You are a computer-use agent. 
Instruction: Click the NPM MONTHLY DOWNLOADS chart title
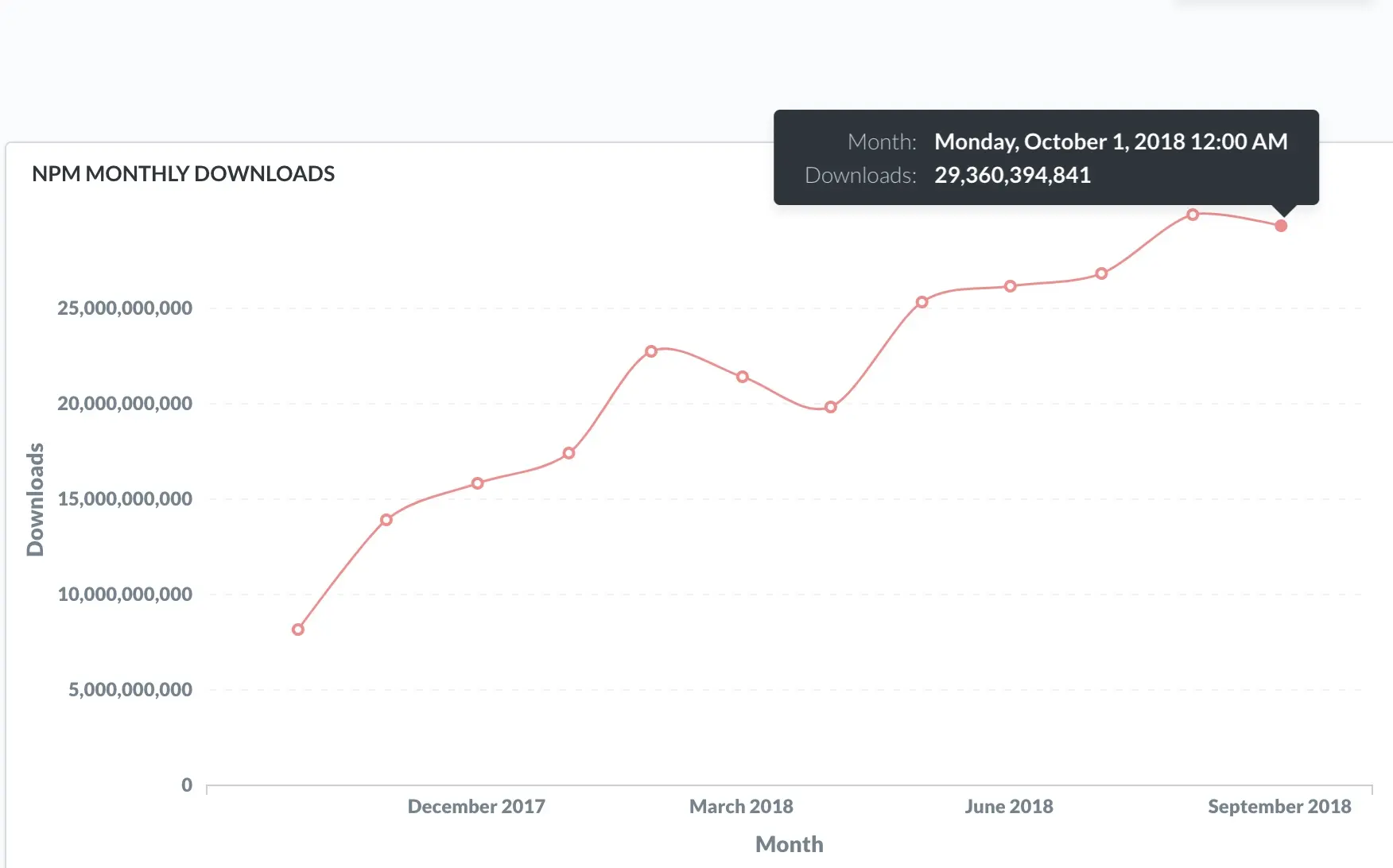point(183,173)
